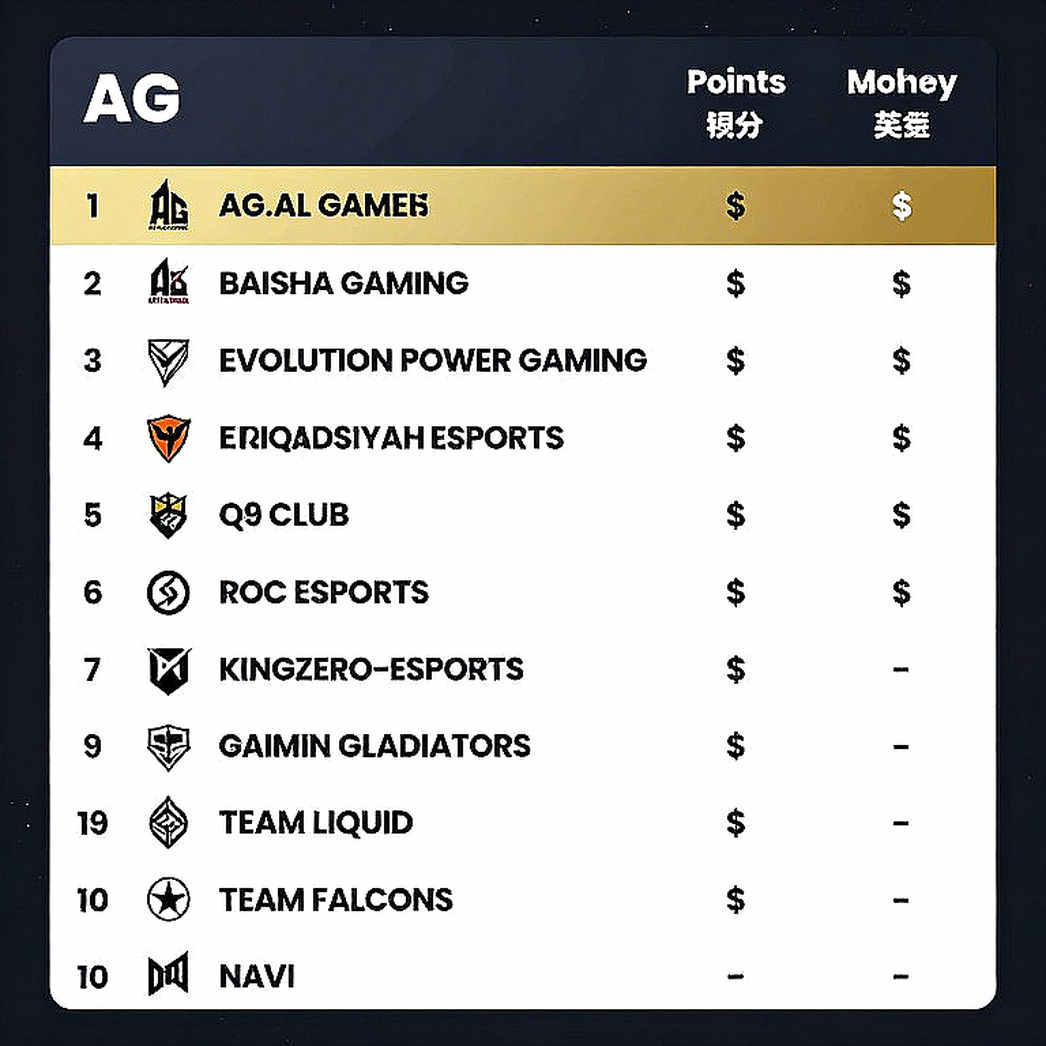This screenshot has height=1046, width=1046.
Task: Click the money dollar sign for Q9 Club
Action: click(901, 515)
